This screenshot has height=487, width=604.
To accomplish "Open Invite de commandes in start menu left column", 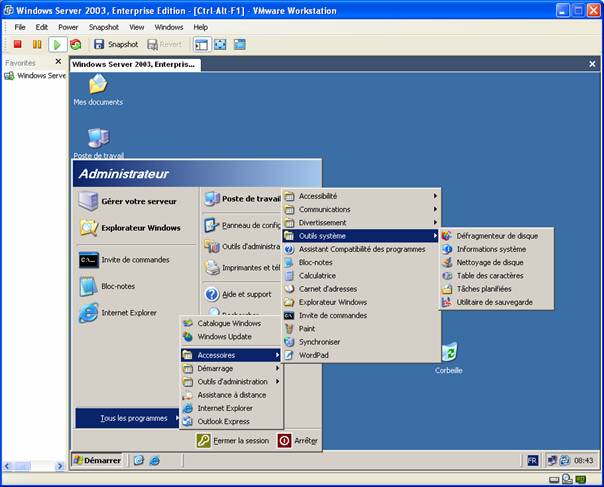I will (124, 260).
